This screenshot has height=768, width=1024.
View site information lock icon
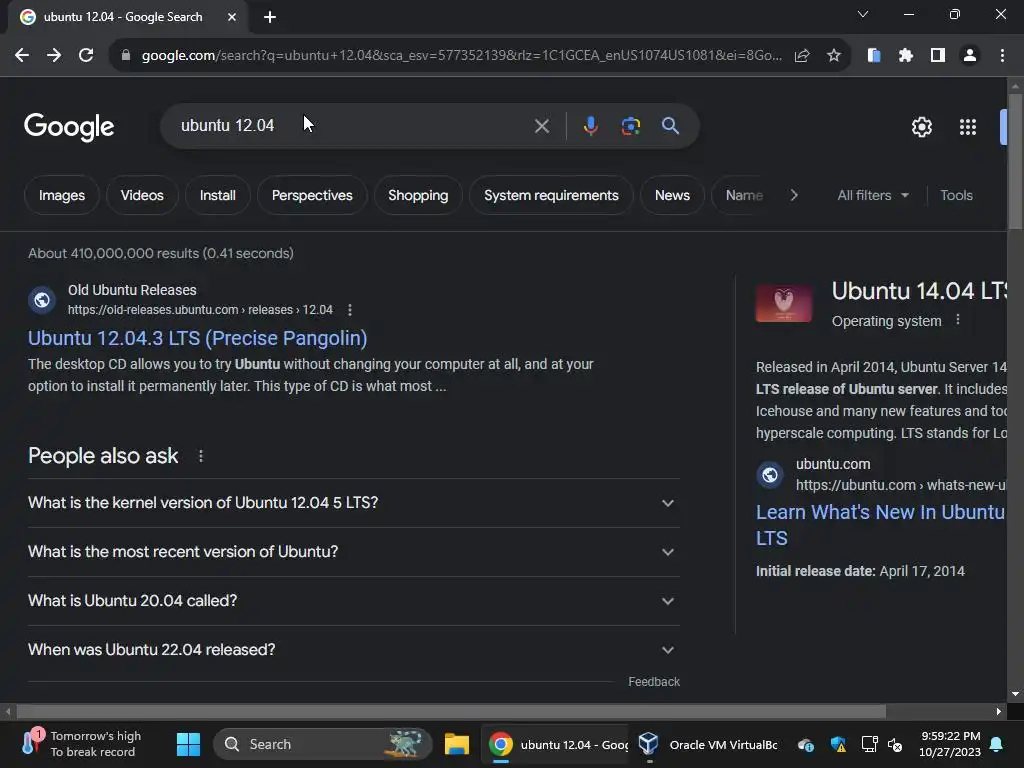[x=126, y=56]
